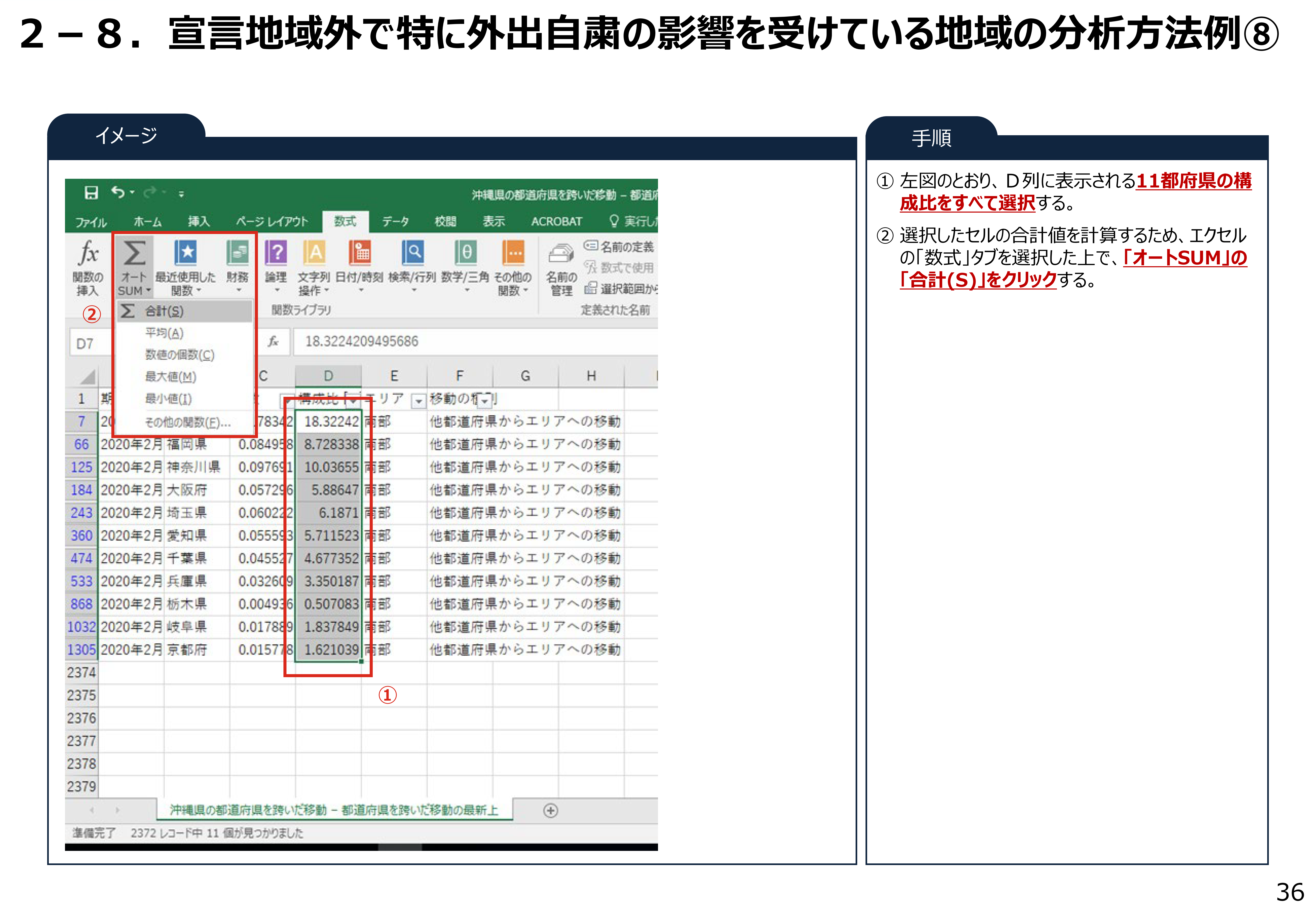Image resolution: width=1316 pixels, height=911 pixels.
Task: Click the Financial (財務) functions icon
Action: click(x=237, y=253)
